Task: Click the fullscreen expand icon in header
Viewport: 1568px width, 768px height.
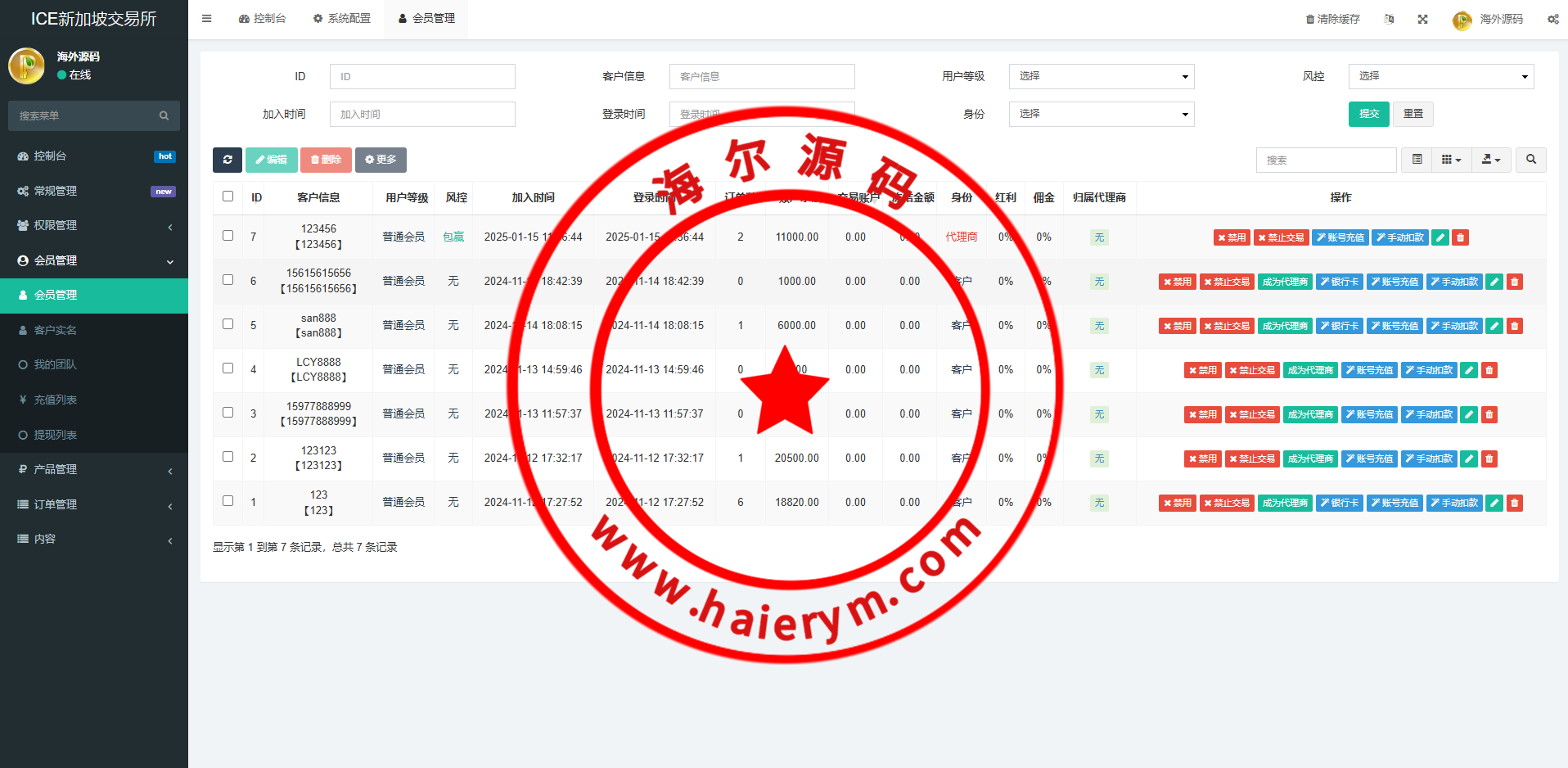Action: (1422, 19)
